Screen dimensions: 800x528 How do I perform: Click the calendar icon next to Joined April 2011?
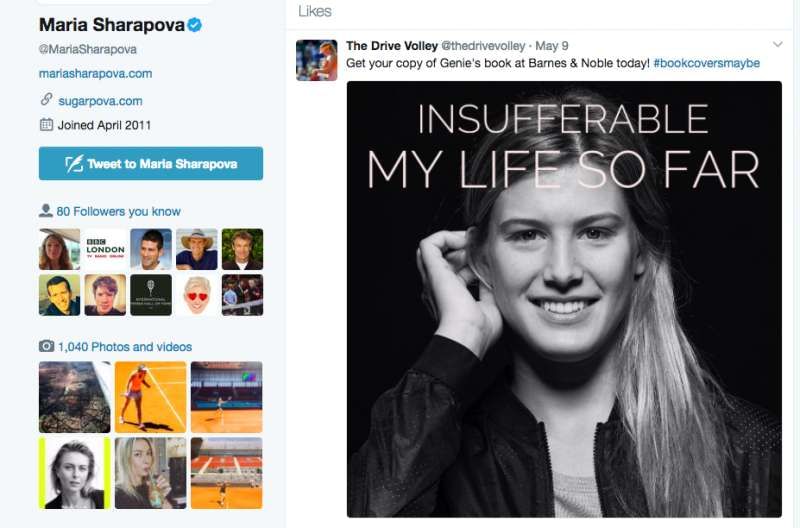(x=46, y=125)
